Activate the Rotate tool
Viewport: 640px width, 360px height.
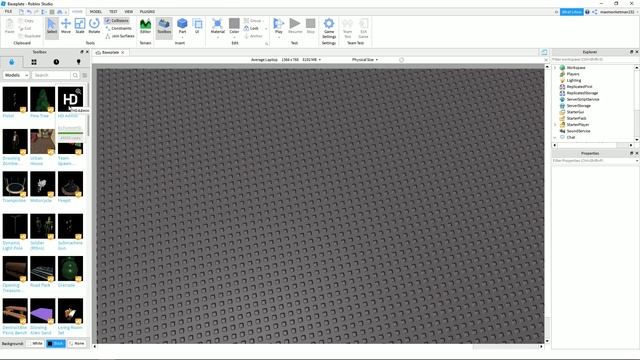pyautogui.click(x=94, y=26)
